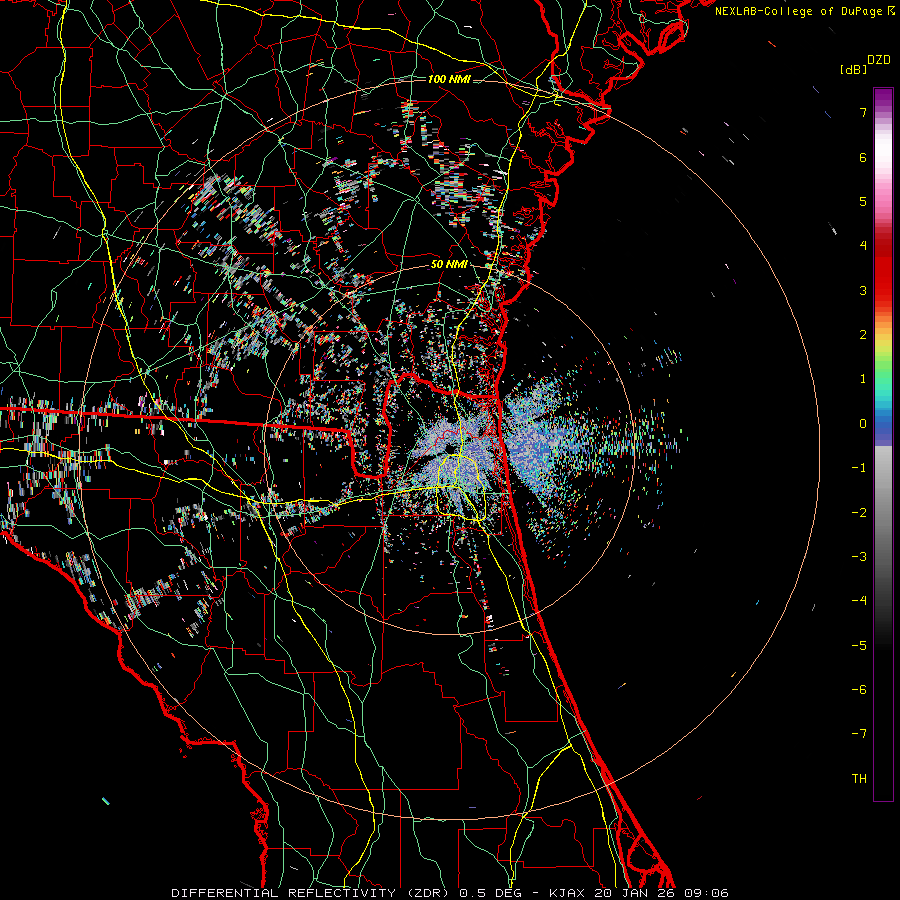900x900 pixels.
Task: Click the 20 JAN 26 date text
Action: point(635,893)
